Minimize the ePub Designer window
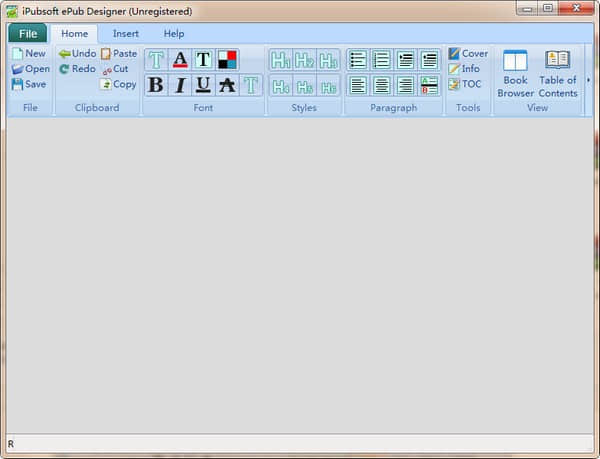Image resolution: width=600 pixels, height=459 pixels. point(527,8)
